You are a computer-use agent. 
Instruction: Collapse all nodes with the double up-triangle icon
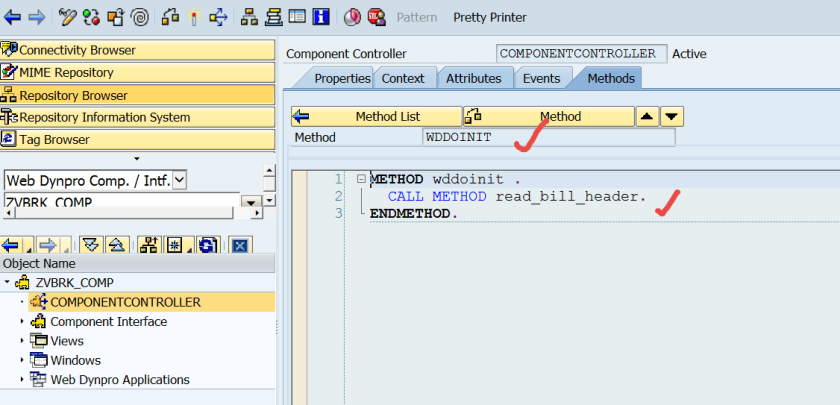(x=117, y=245)
